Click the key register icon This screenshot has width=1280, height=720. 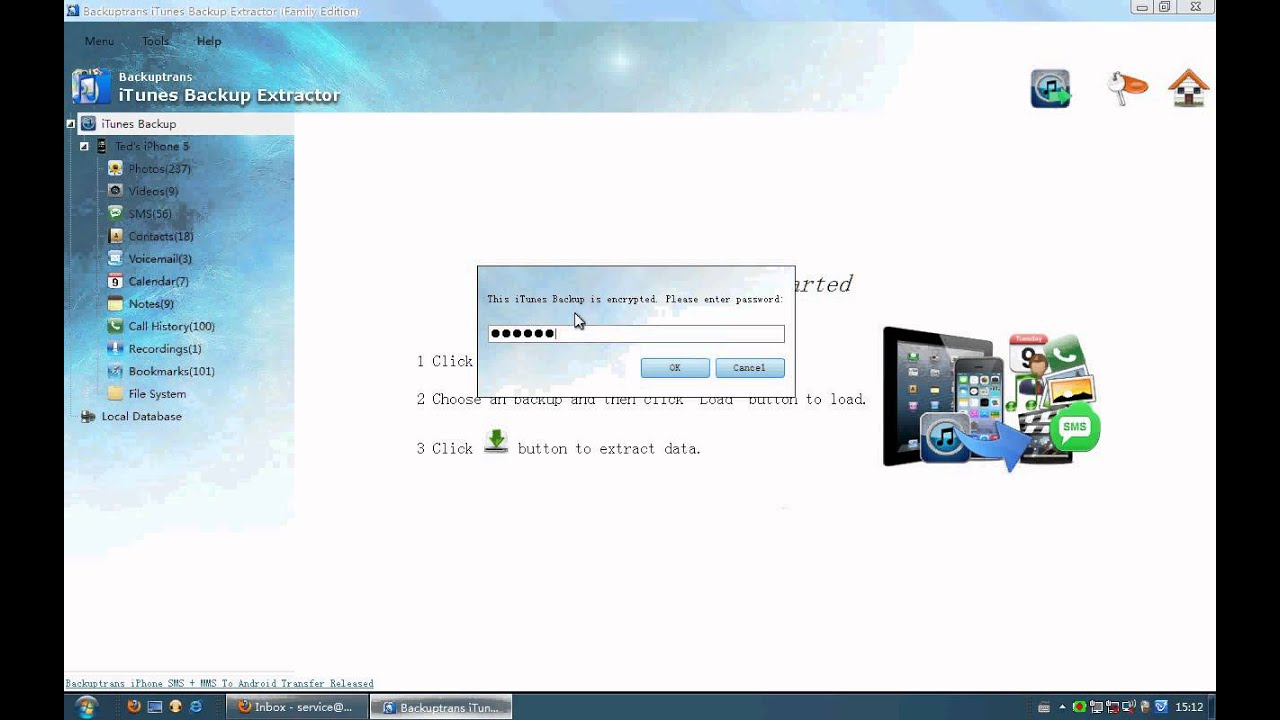[1127, 88]
